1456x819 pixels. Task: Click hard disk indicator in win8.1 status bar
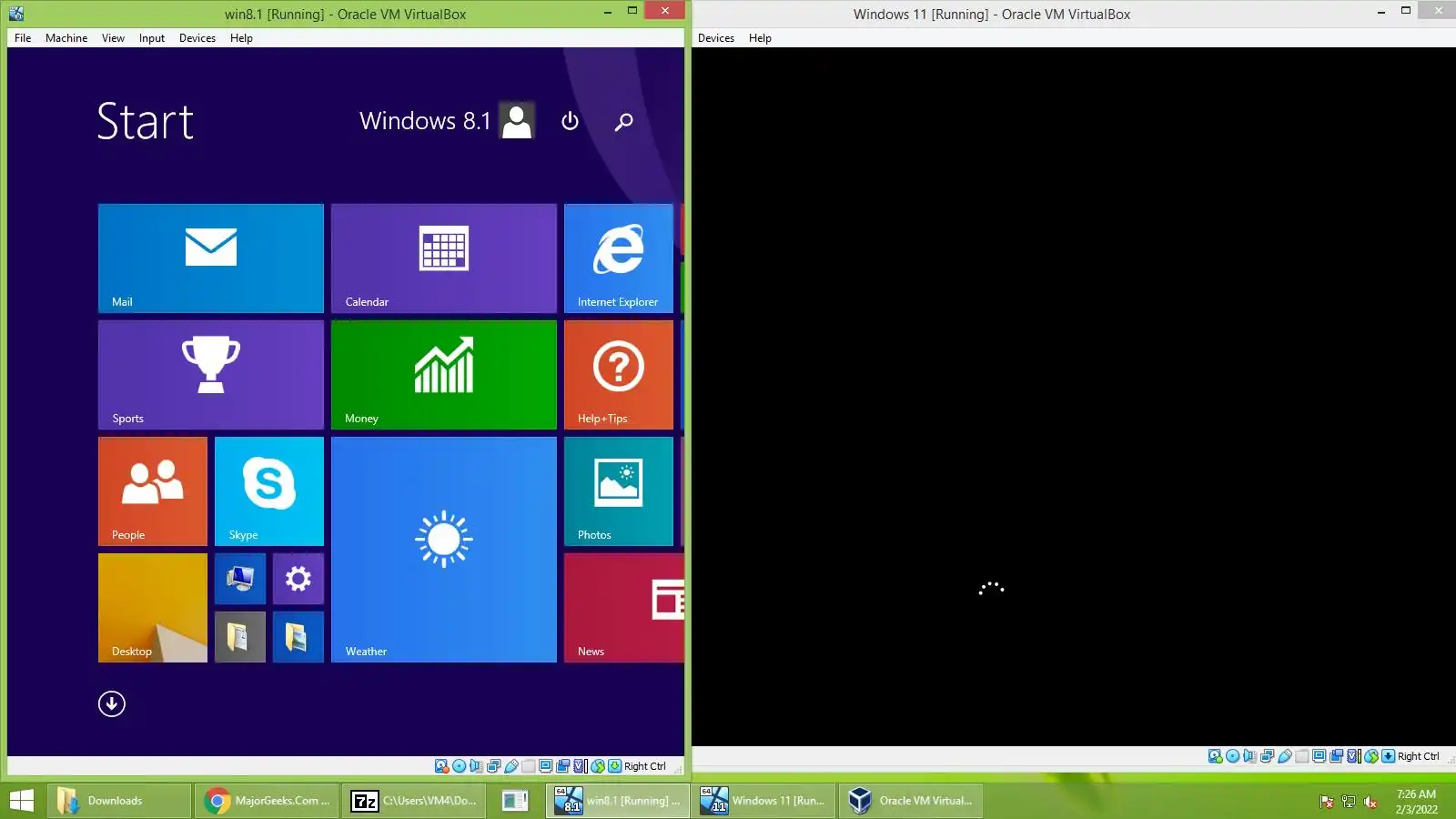point(442,766)
